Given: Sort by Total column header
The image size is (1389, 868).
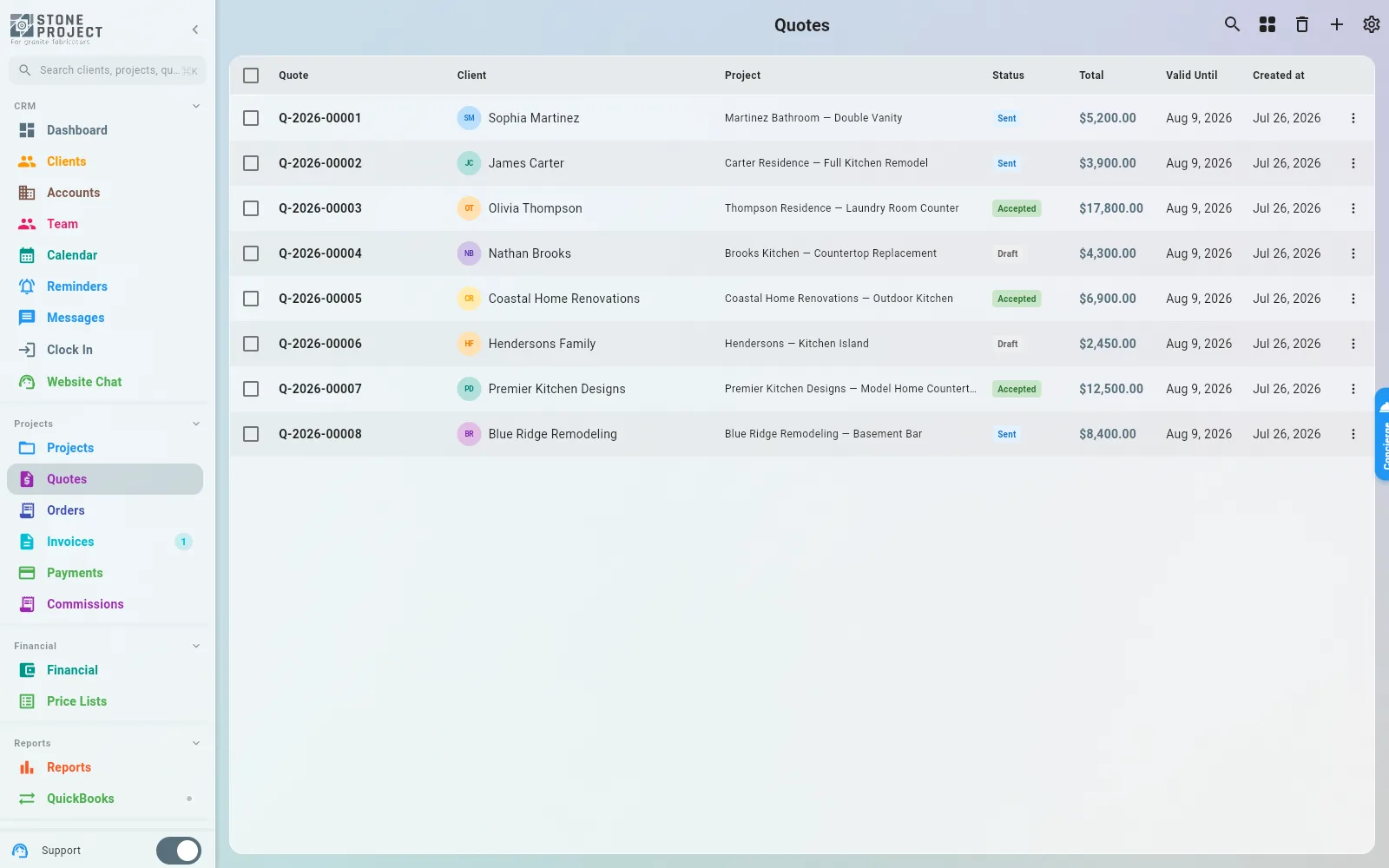Looking at the screenshot, I should (1091, 76).
